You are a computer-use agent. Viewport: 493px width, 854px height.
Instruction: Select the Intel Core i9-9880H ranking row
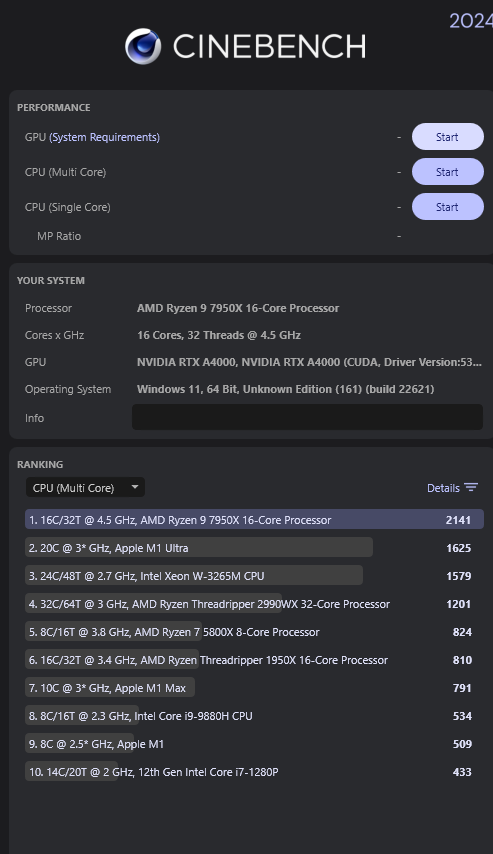click(x=254, y=716)
